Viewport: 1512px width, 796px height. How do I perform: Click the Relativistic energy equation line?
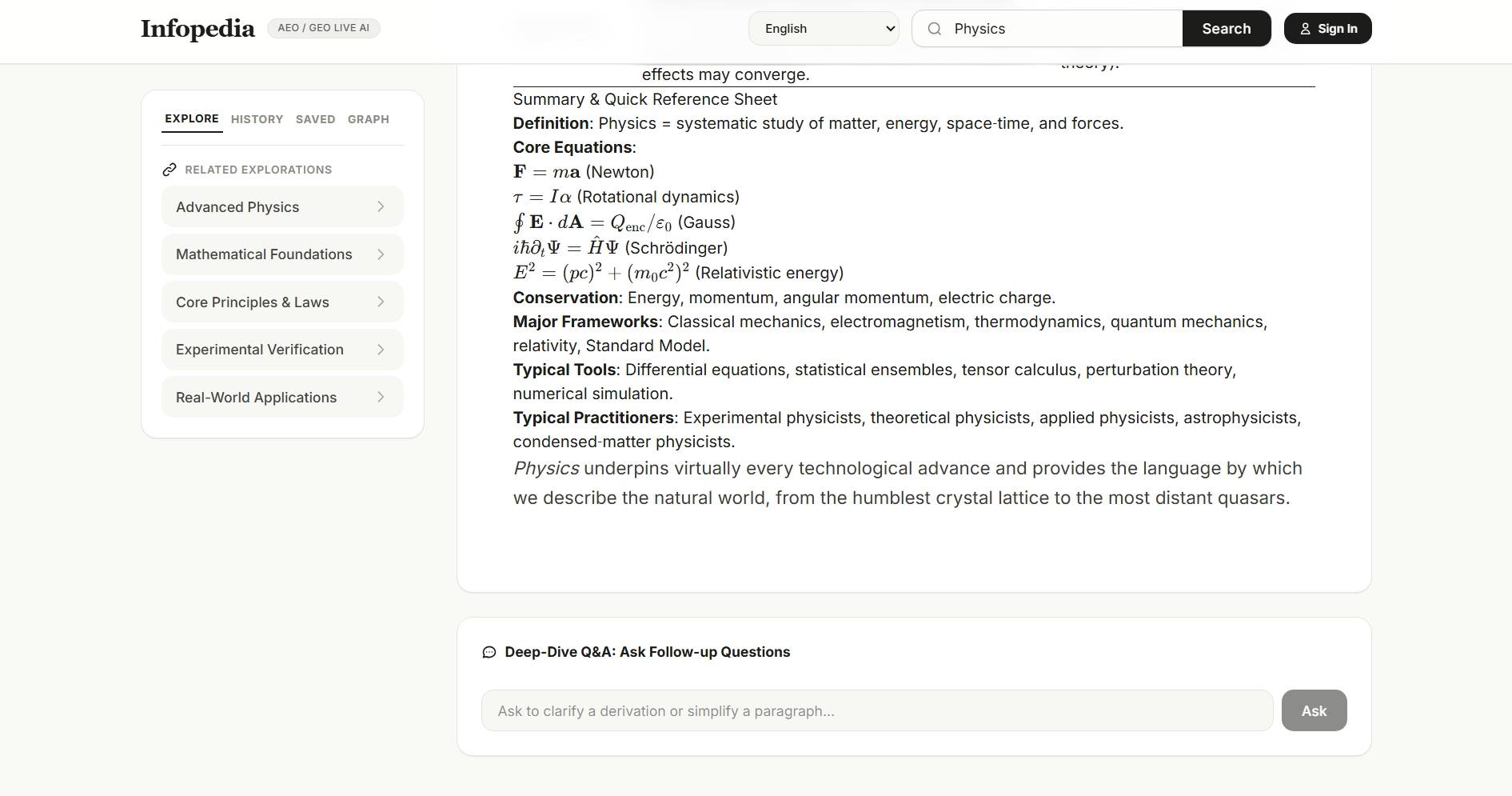(678, 273)
